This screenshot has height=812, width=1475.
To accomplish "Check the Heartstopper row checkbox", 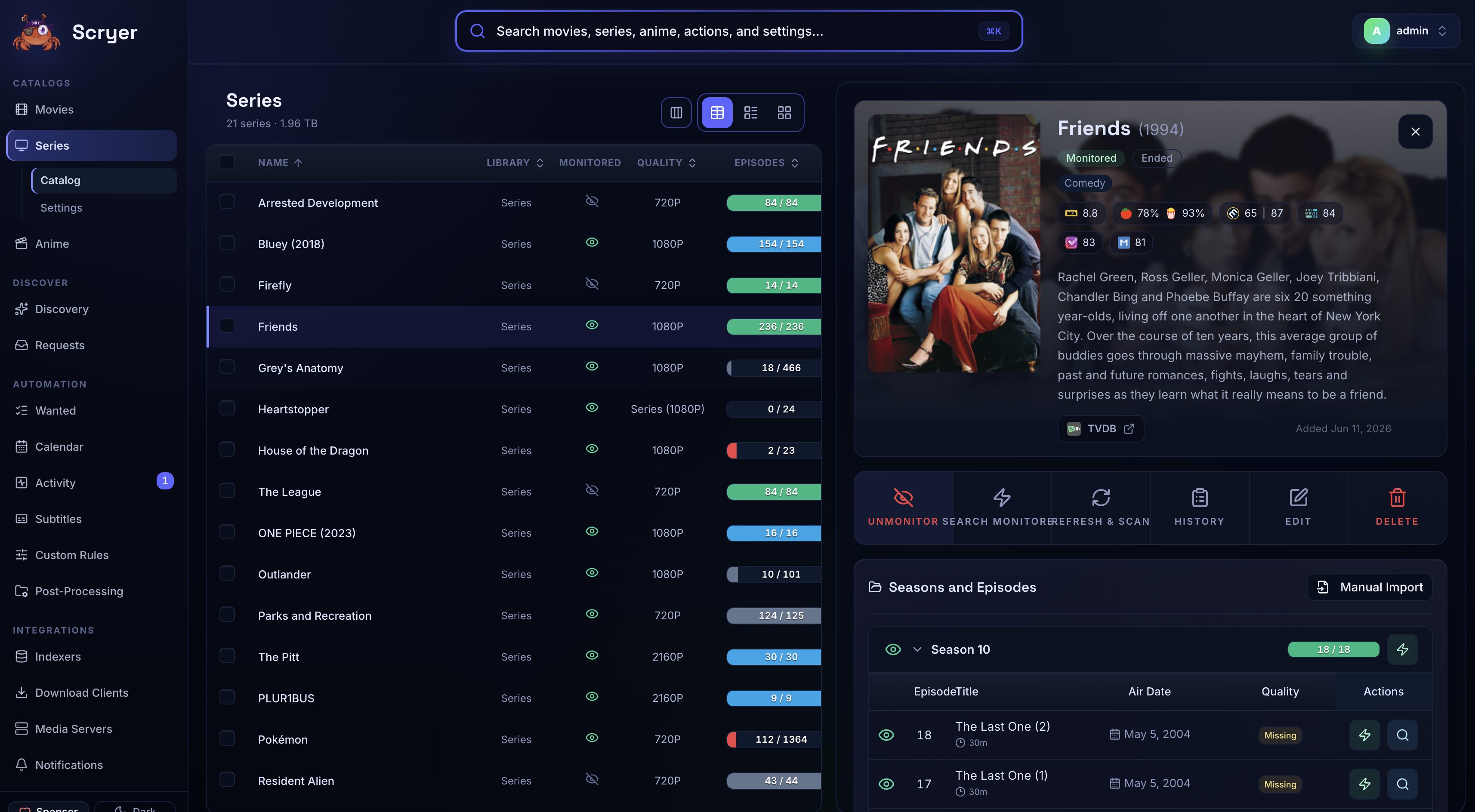I will click(x=227, y=408).
